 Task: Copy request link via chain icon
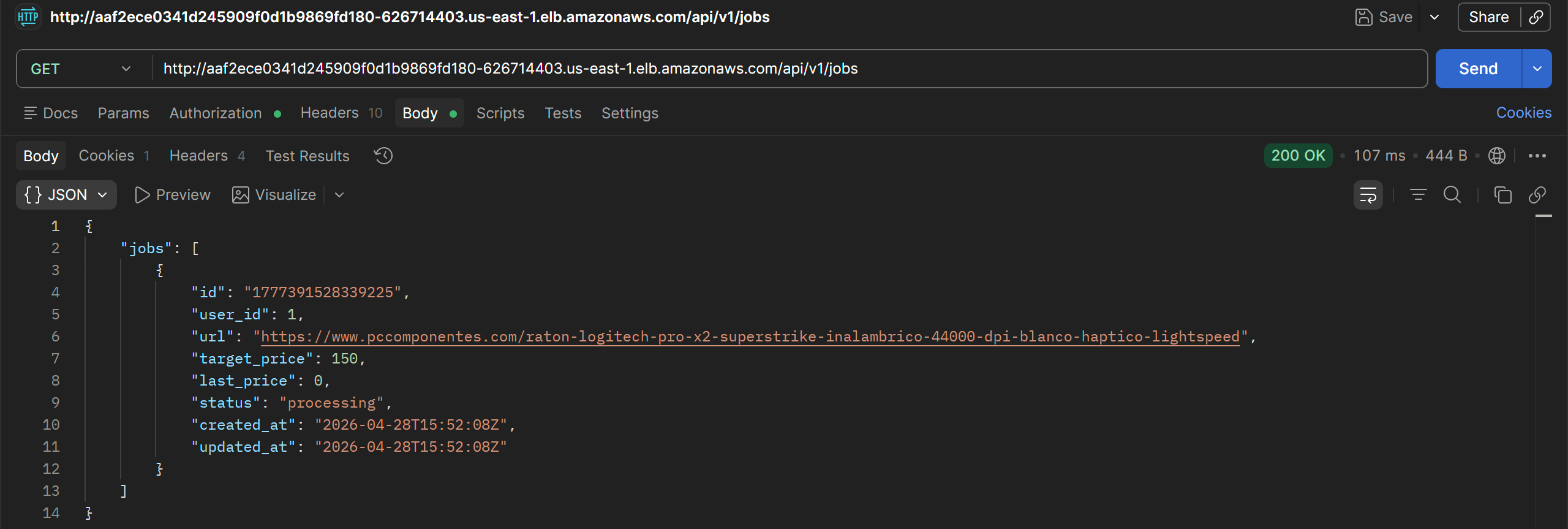[x=1536, y=17]
